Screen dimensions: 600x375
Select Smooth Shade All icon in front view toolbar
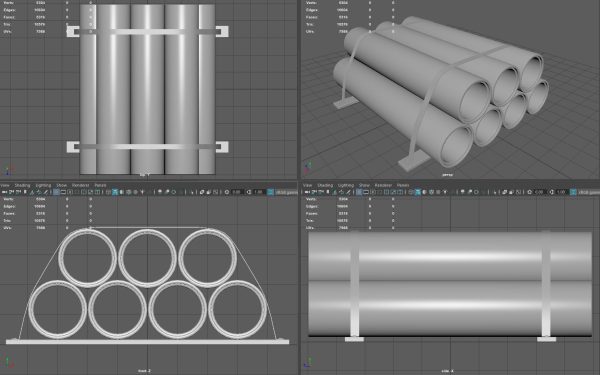point(115,192)
